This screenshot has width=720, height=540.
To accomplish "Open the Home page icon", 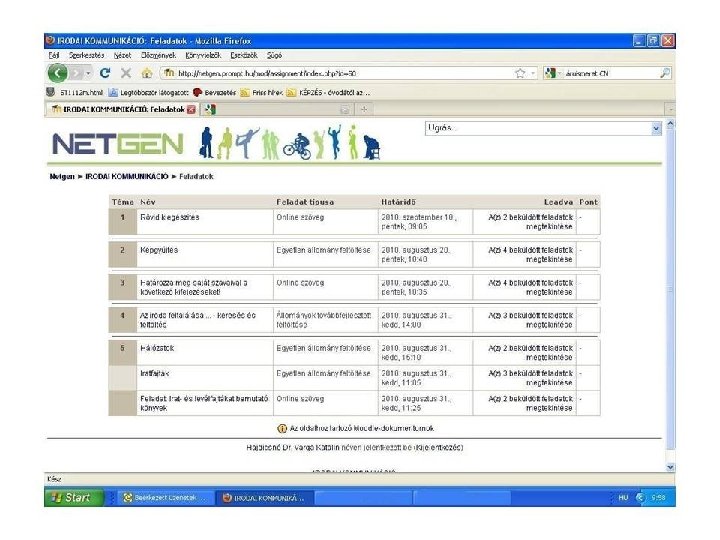I will 147,73.
